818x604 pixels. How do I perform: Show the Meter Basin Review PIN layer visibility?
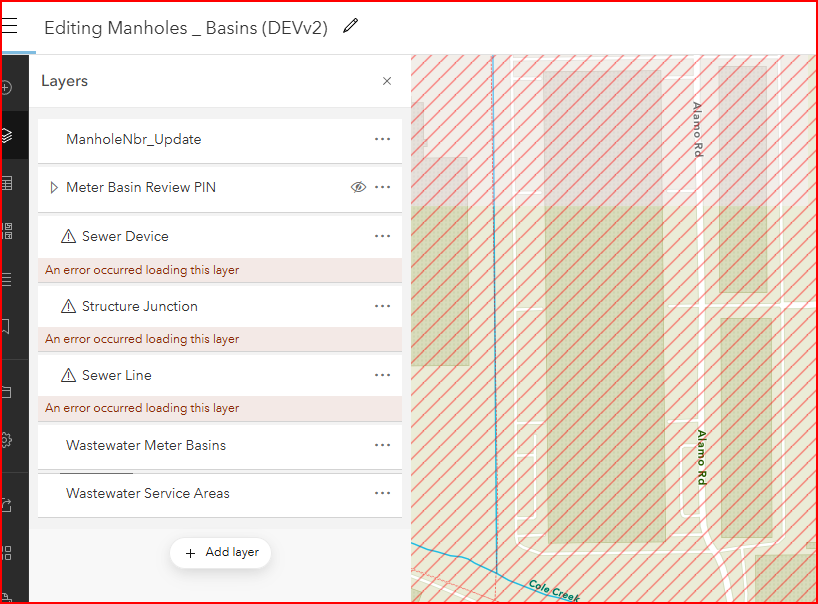point(357,187)
